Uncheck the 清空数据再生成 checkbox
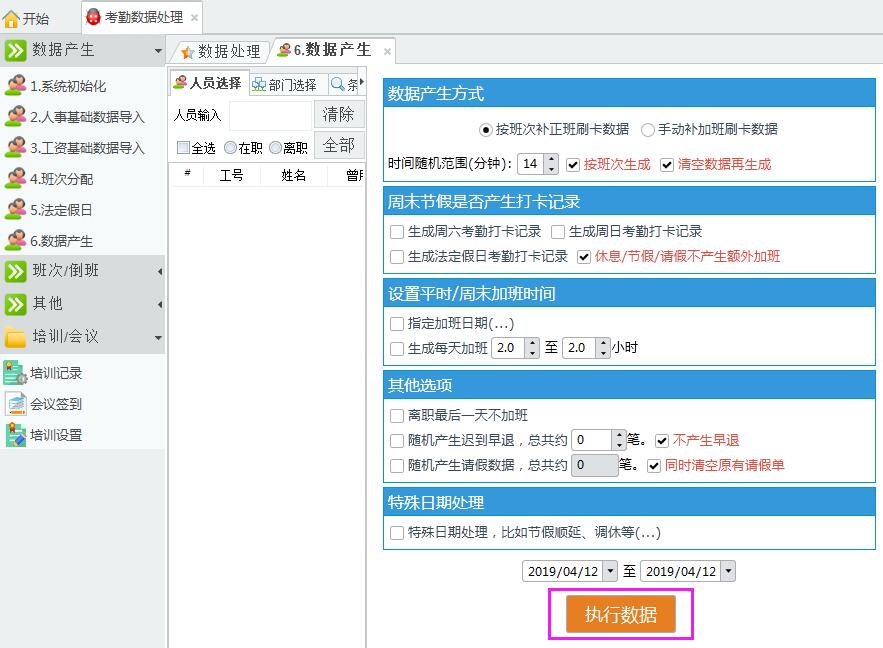 coord(667,164)
